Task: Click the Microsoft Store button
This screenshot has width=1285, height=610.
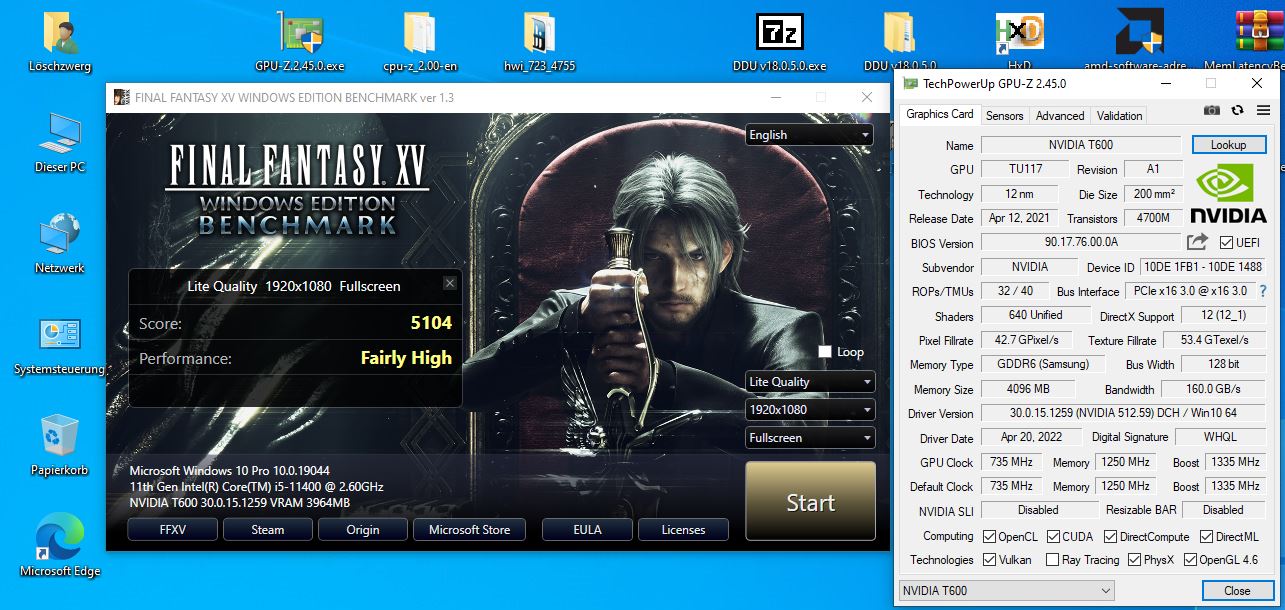Action: coord(469,530)
